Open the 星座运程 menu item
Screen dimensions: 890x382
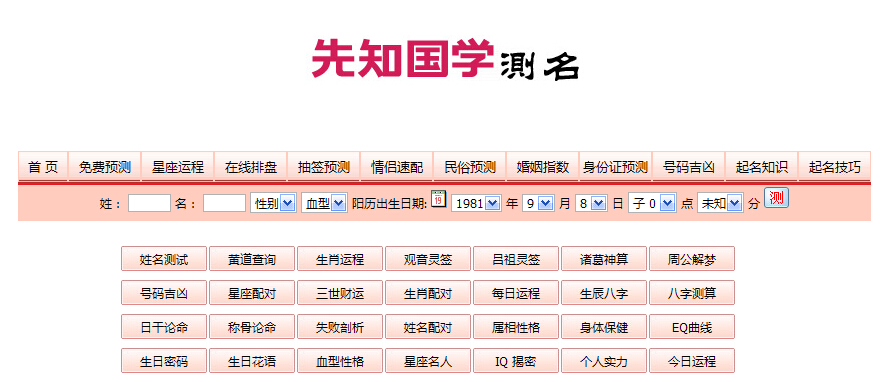(x=178, y=167)
